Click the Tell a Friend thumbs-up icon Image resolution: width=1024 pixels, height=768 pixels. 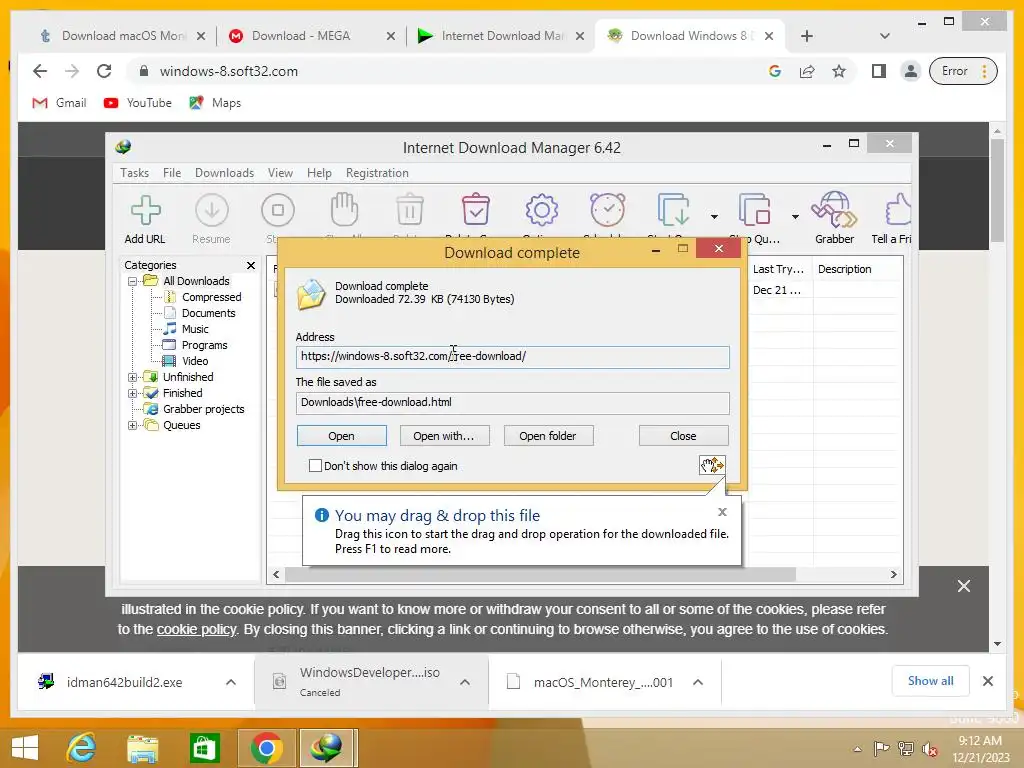point(898,210)
